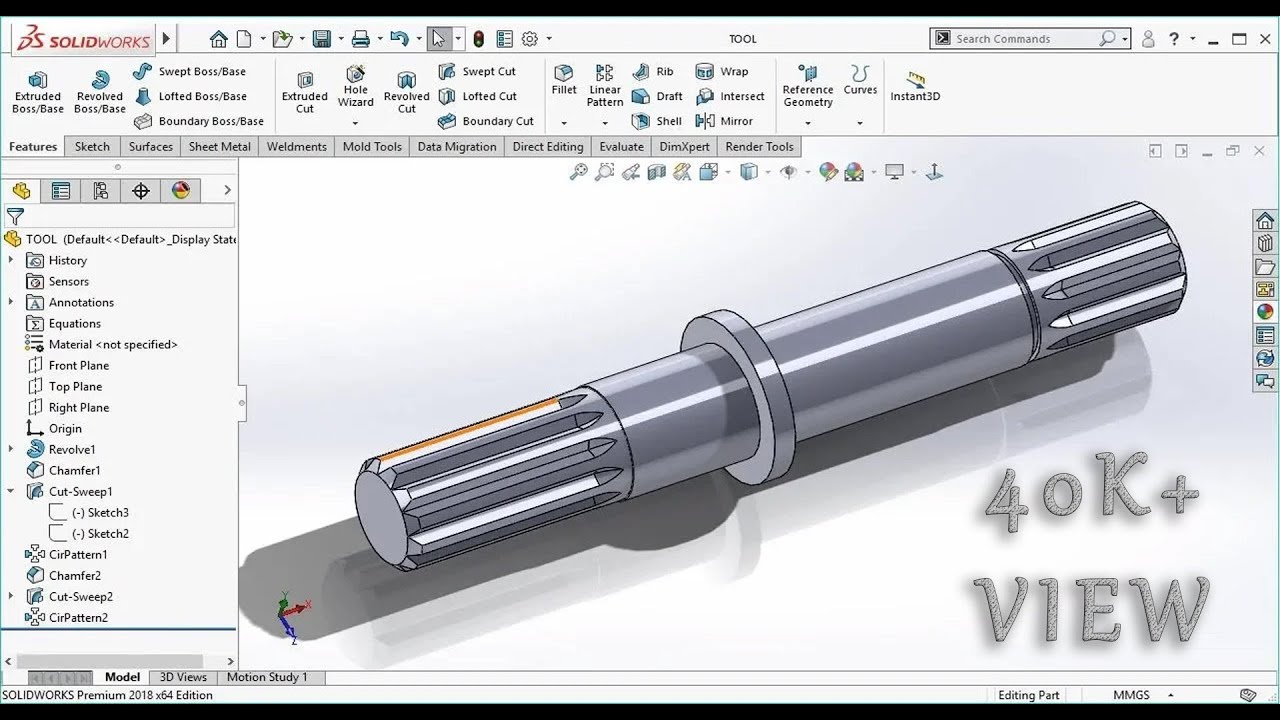Expand the Revolve1 feature node
This screenshot has height=720, width=1280.
coord(11,449)
